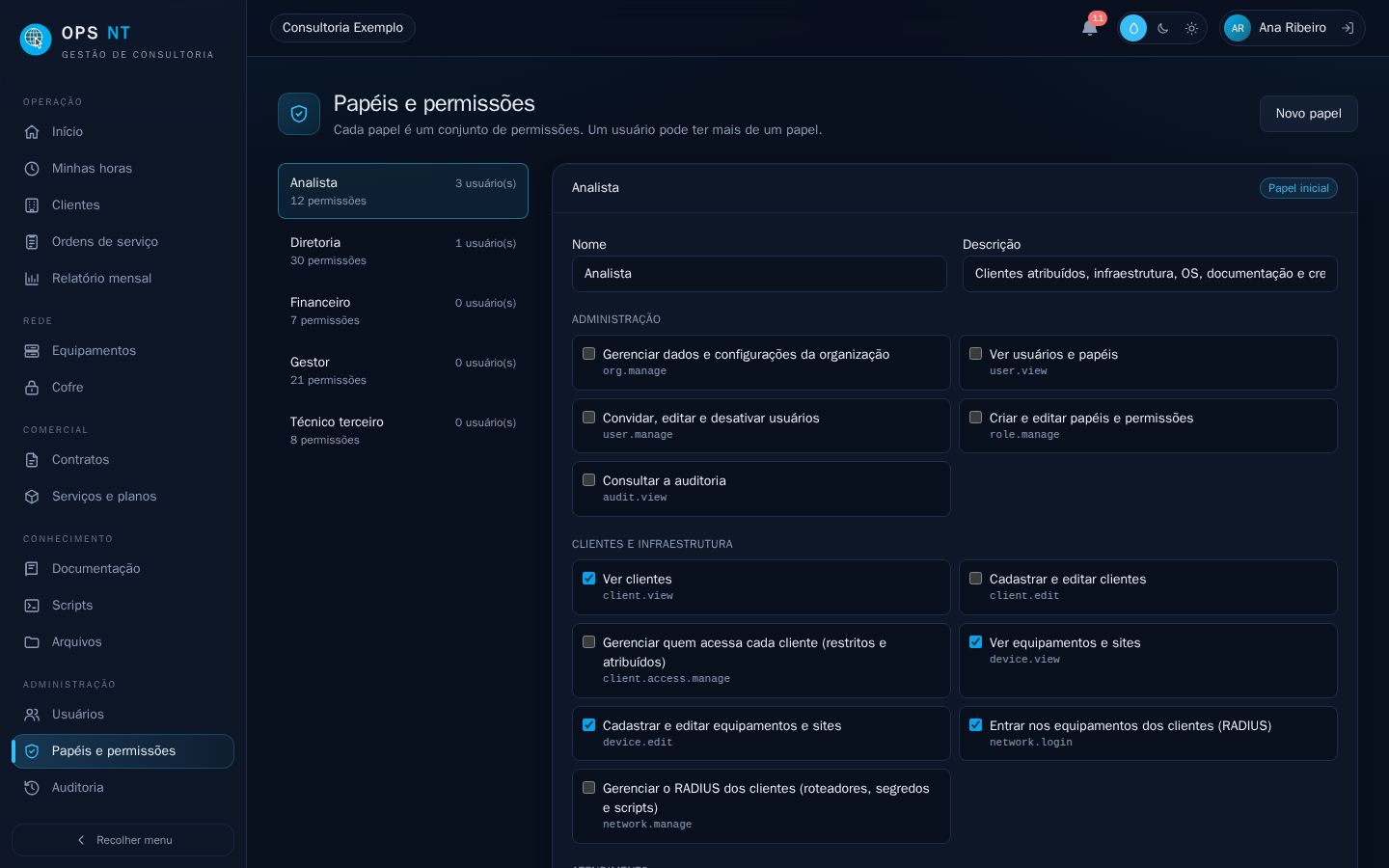The width and height of the screenshot is (1389, 868).
Task: Uncheck network.login RADIUS permission checkbox
Action: (975, 725)
